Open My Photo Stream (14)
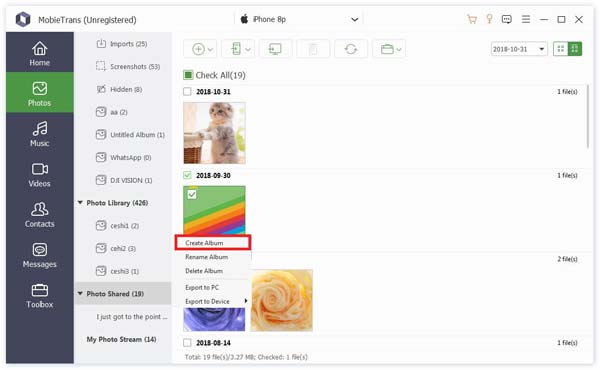Image resolution: width=600 pixels, height=370 pixels. pyautogui.click(x=121, y=339)
